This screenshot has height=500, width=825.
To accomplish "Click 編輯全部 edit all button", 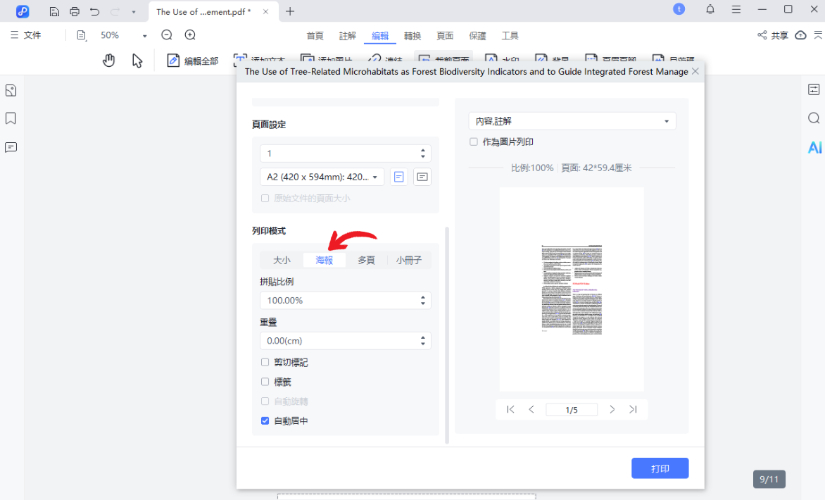I will 193,61.
